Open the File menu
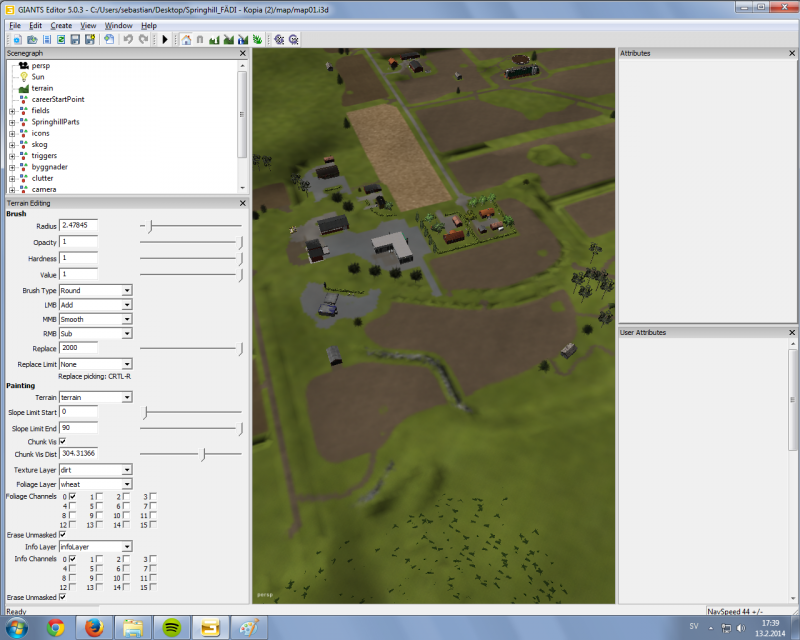The image size is (800, 640). [15, 26]
